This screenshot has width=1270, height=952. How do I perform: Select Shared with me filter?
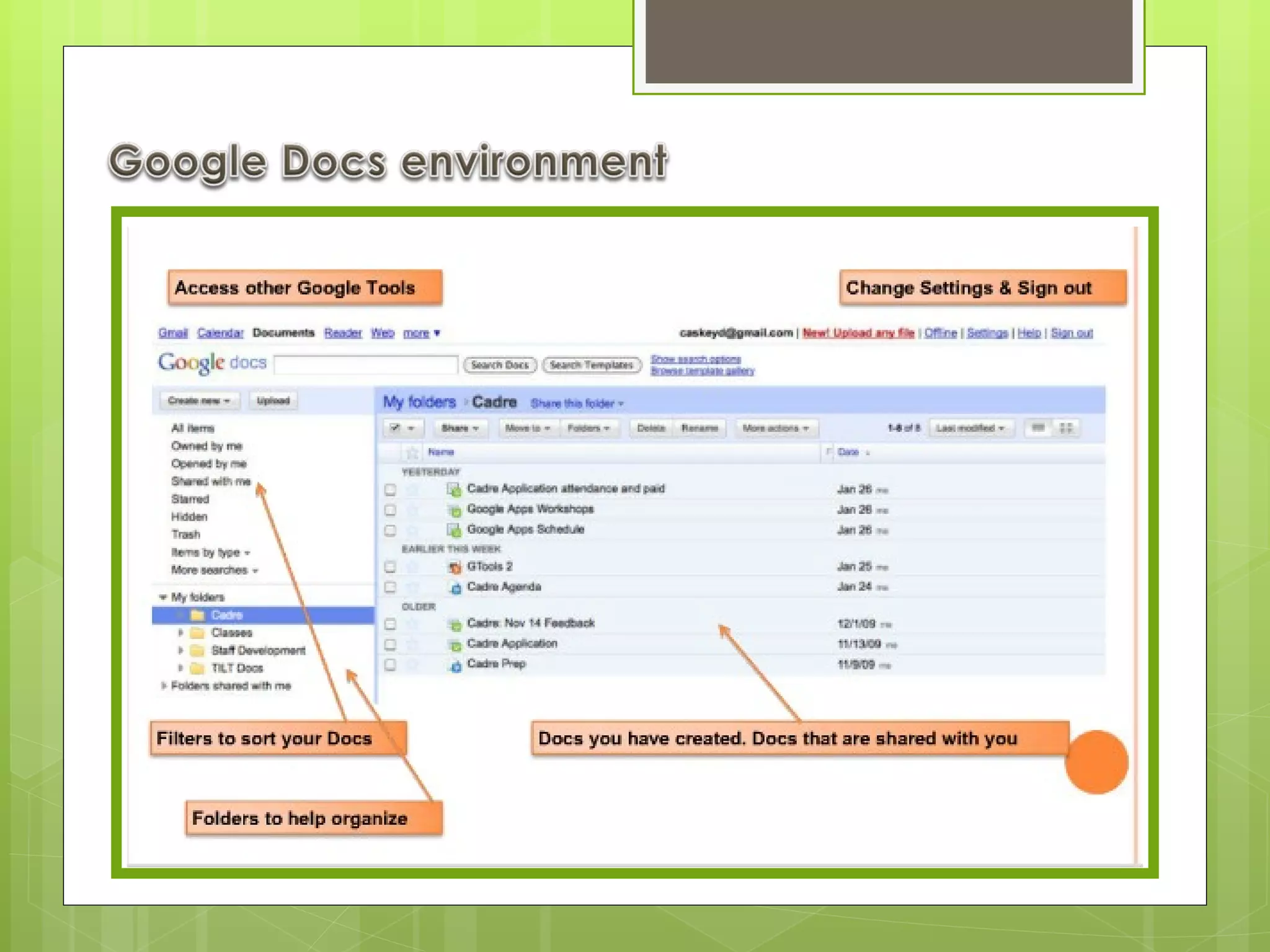(x=211, y=482)
